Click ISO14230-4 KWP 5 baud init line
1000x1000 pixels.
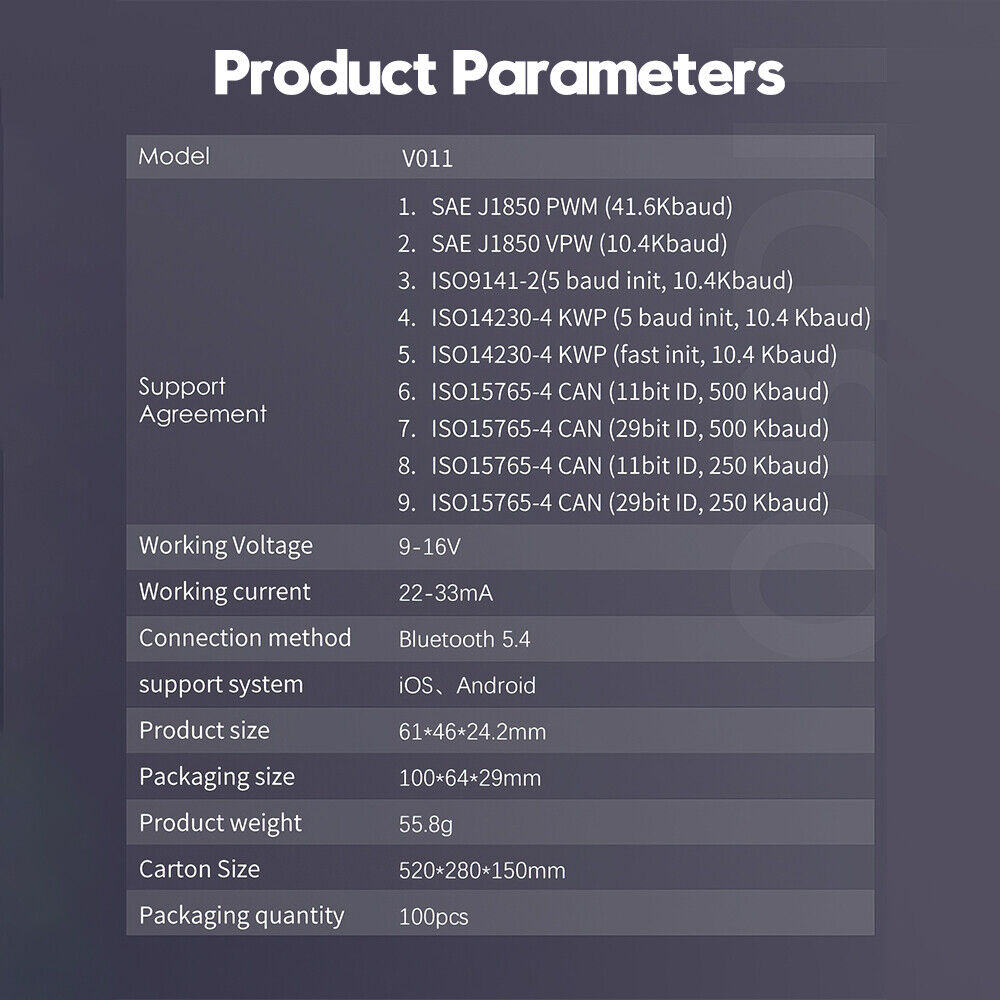point(635,318)
